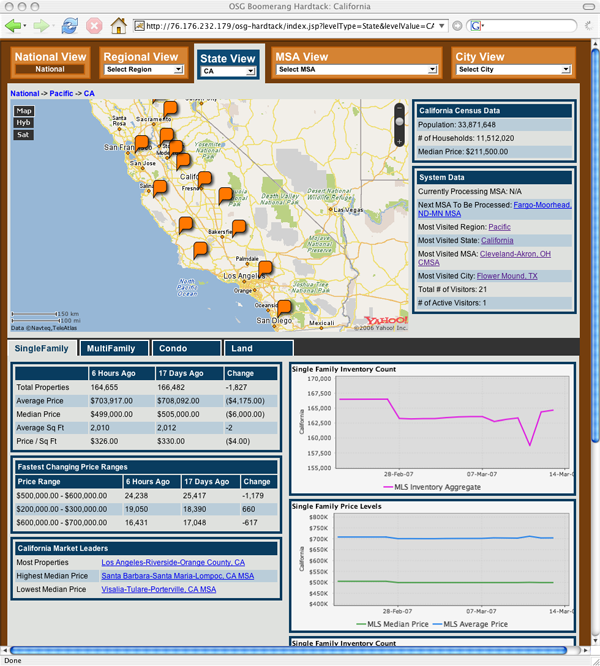600x666 pixels.
Task: Click the Population: 33,871,648 text
Action: click(x=456, y=125)
